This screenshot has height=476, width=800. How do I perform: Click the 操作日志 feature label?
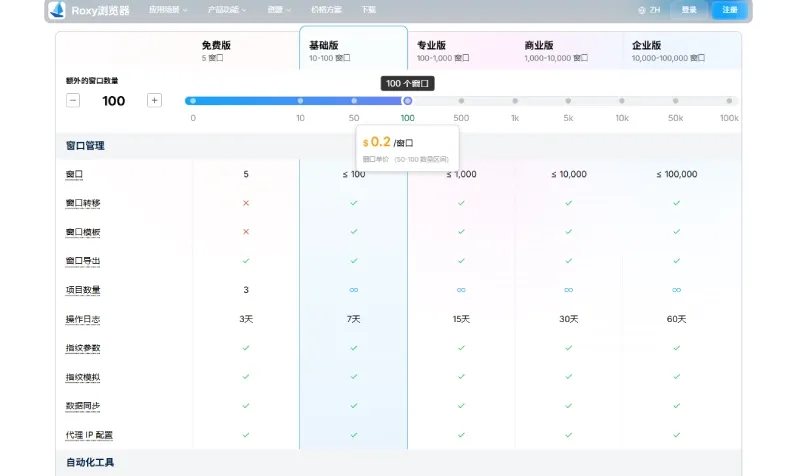pyautogui.click(x=83, y=319)
